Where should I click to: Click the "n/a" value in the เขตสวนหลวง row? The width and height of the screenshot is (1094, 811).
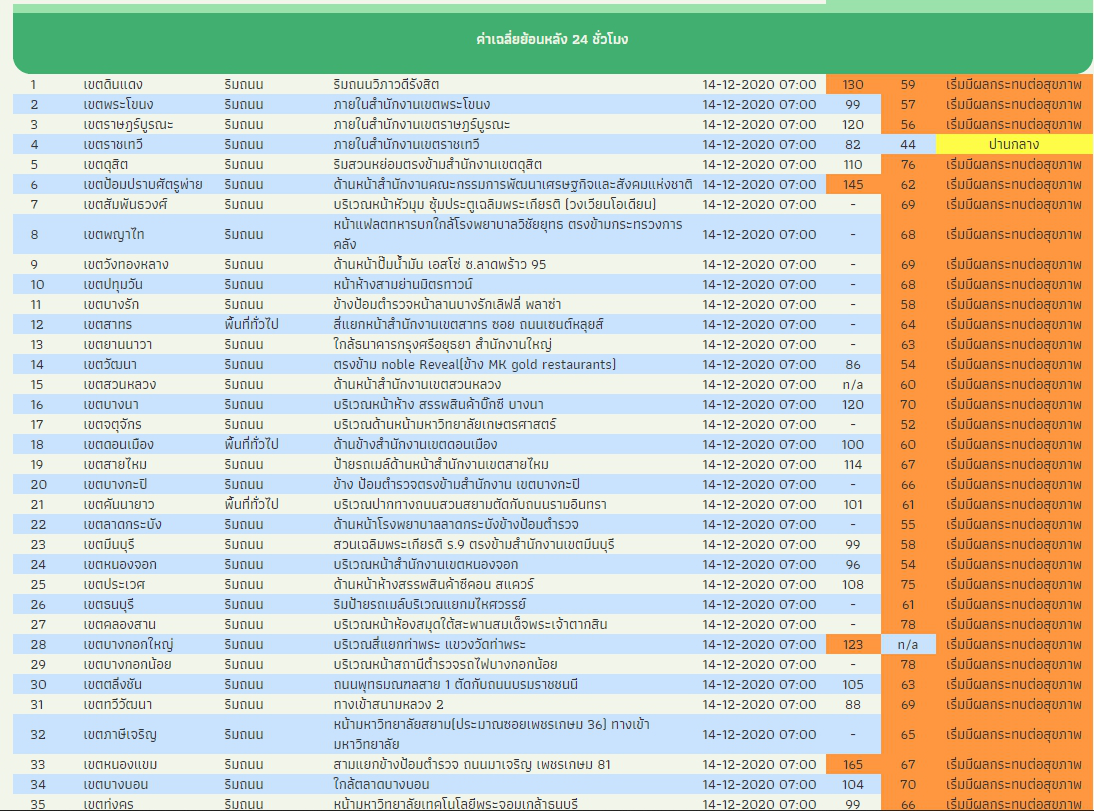pos(853,385)
